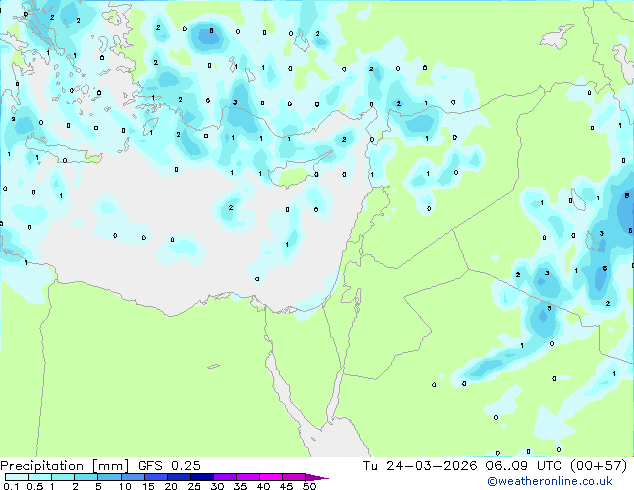Click the 2–5 mm legend swatch
Image resolution: width=634 pixels, height=490 pixels.
[x=86, y=477]
